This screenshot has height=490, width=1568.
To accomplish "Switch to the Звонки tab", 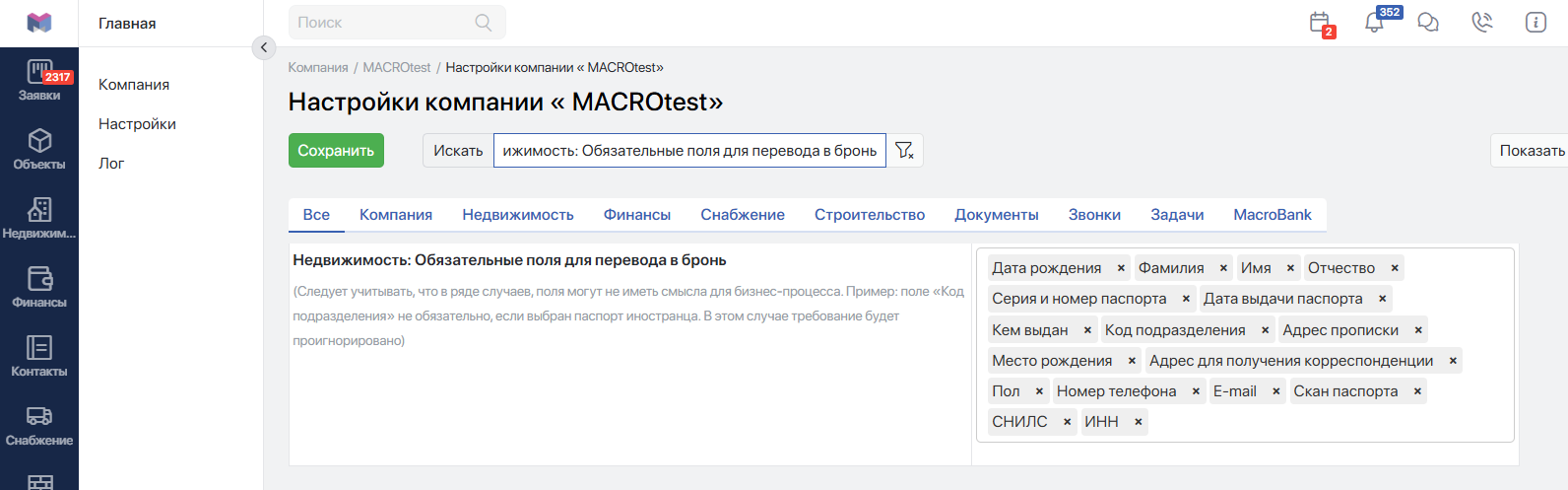I will tap(1094, 215).
